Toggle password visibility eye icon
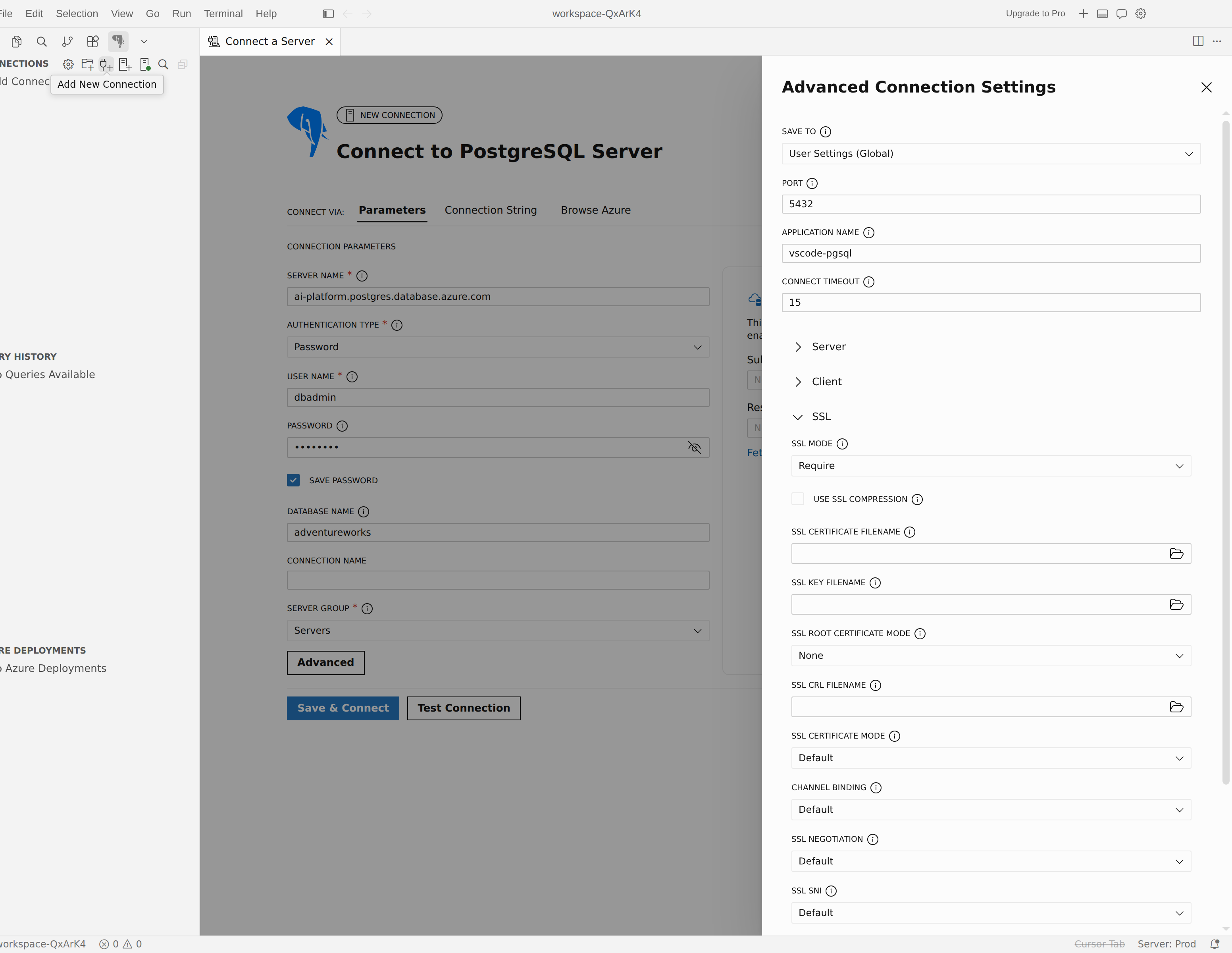Screen dimensions: 1232x953 695,448
